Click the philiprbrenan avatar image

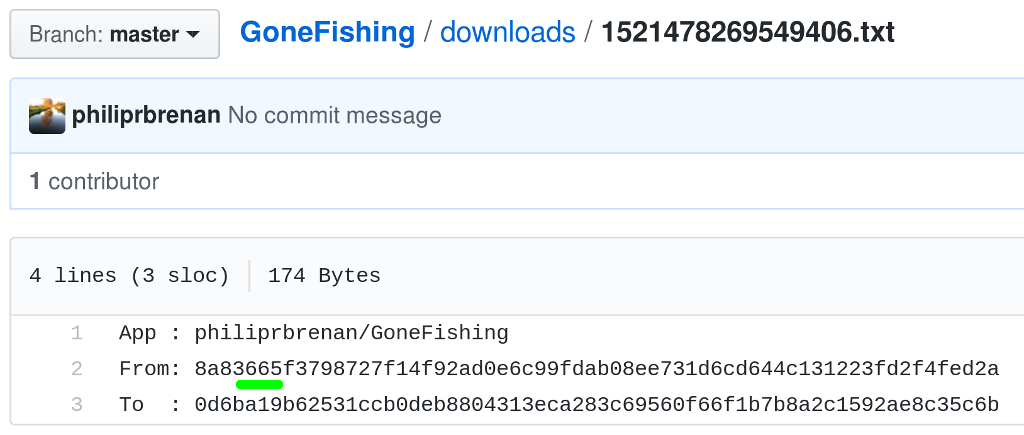[x=47, y=116]
